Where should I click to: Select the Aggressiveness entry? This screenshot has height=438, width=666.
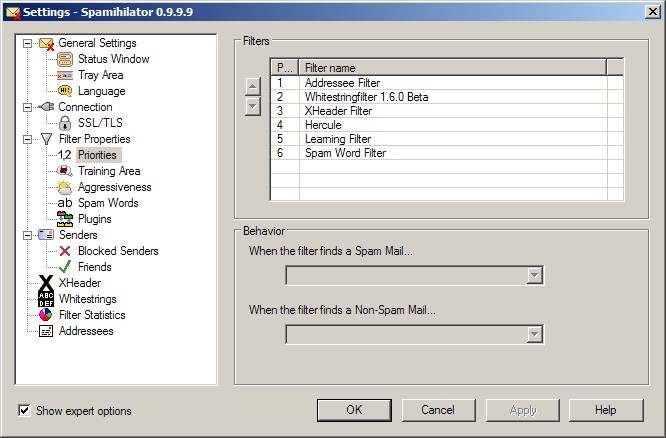click(x=115, y=187)
